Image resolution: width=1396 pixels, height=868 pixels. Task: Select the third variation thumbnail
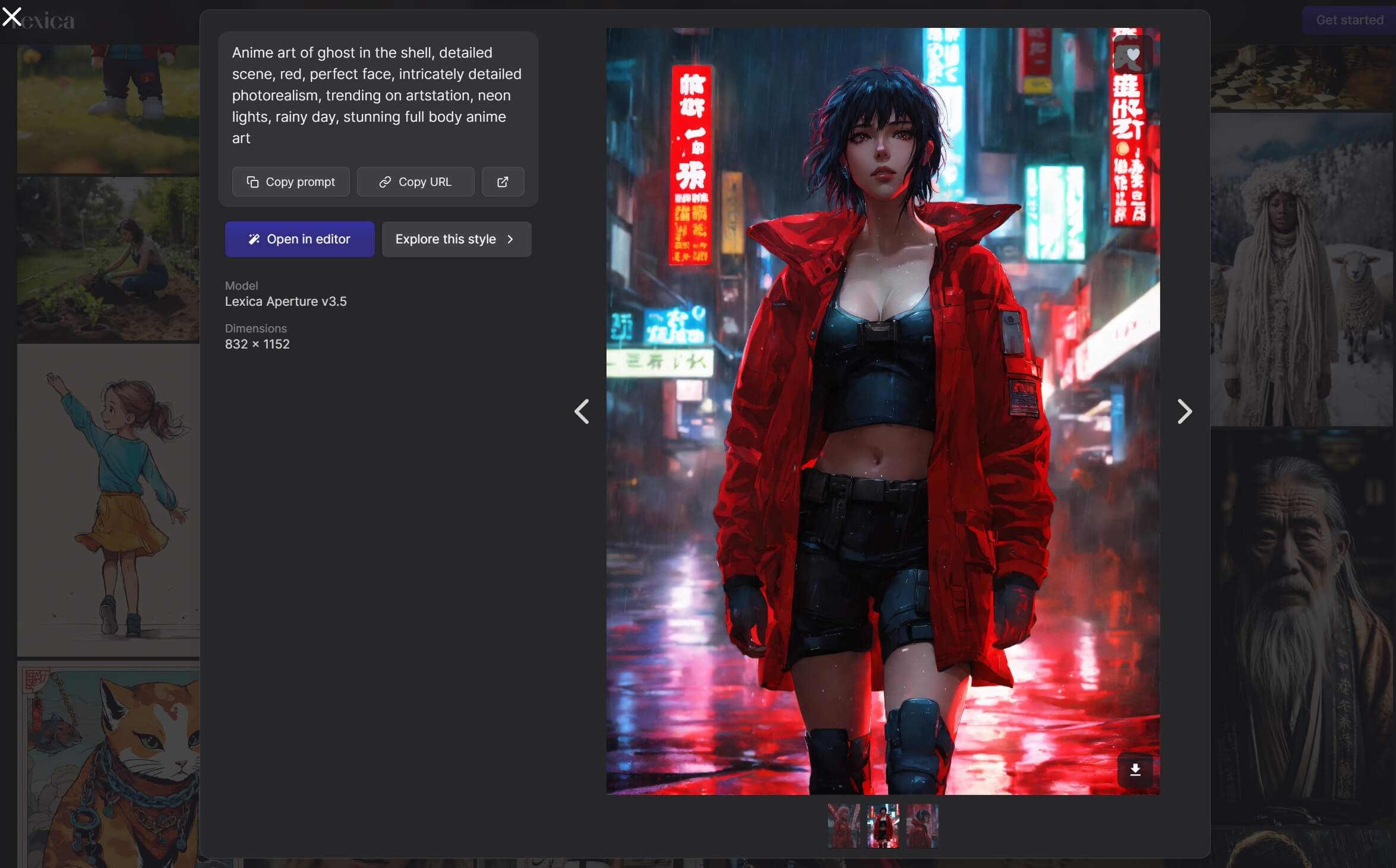(x=922, y=826)
